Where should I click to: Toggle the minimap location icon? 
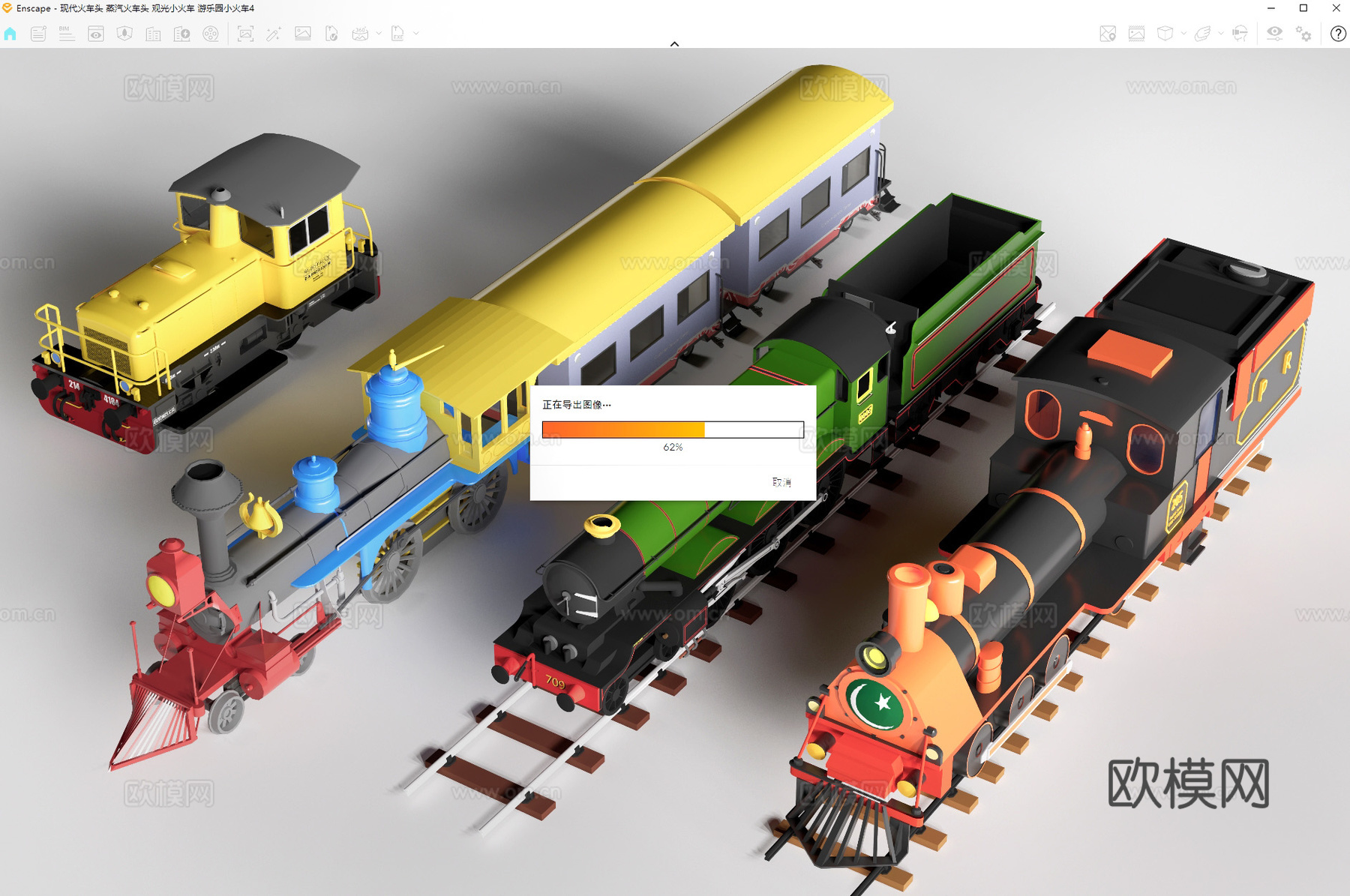coord(1108,34)
